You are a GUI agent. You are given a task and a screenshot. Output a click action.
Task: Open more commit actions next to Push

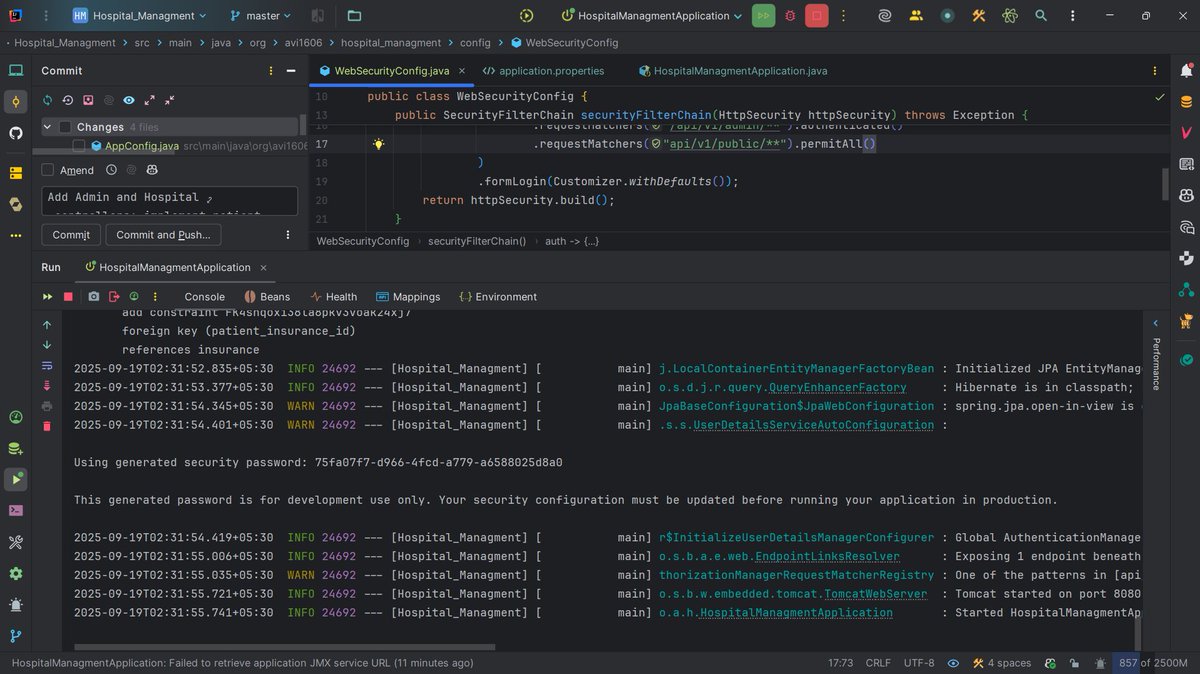coord(288,235)
